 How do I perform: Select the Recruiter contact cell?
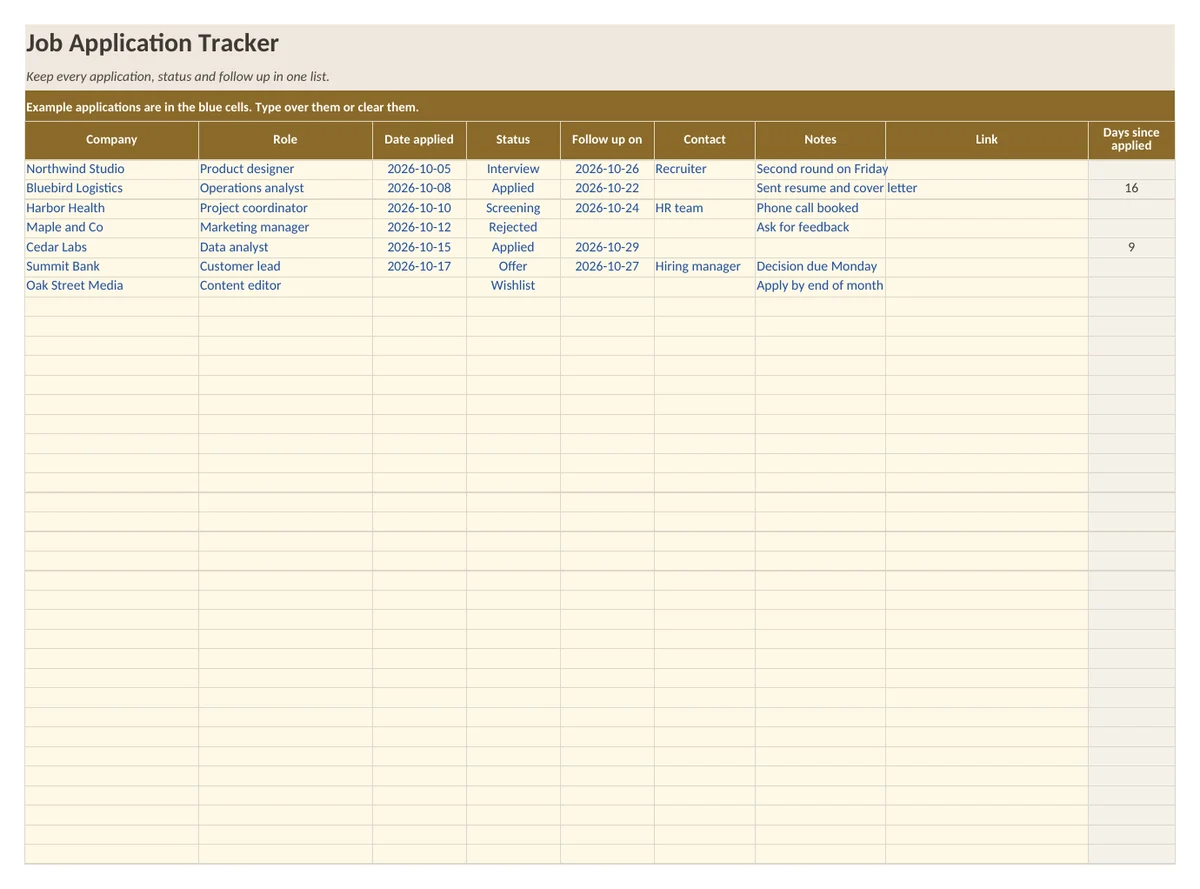pyautogui.click(x=705, y=169)
